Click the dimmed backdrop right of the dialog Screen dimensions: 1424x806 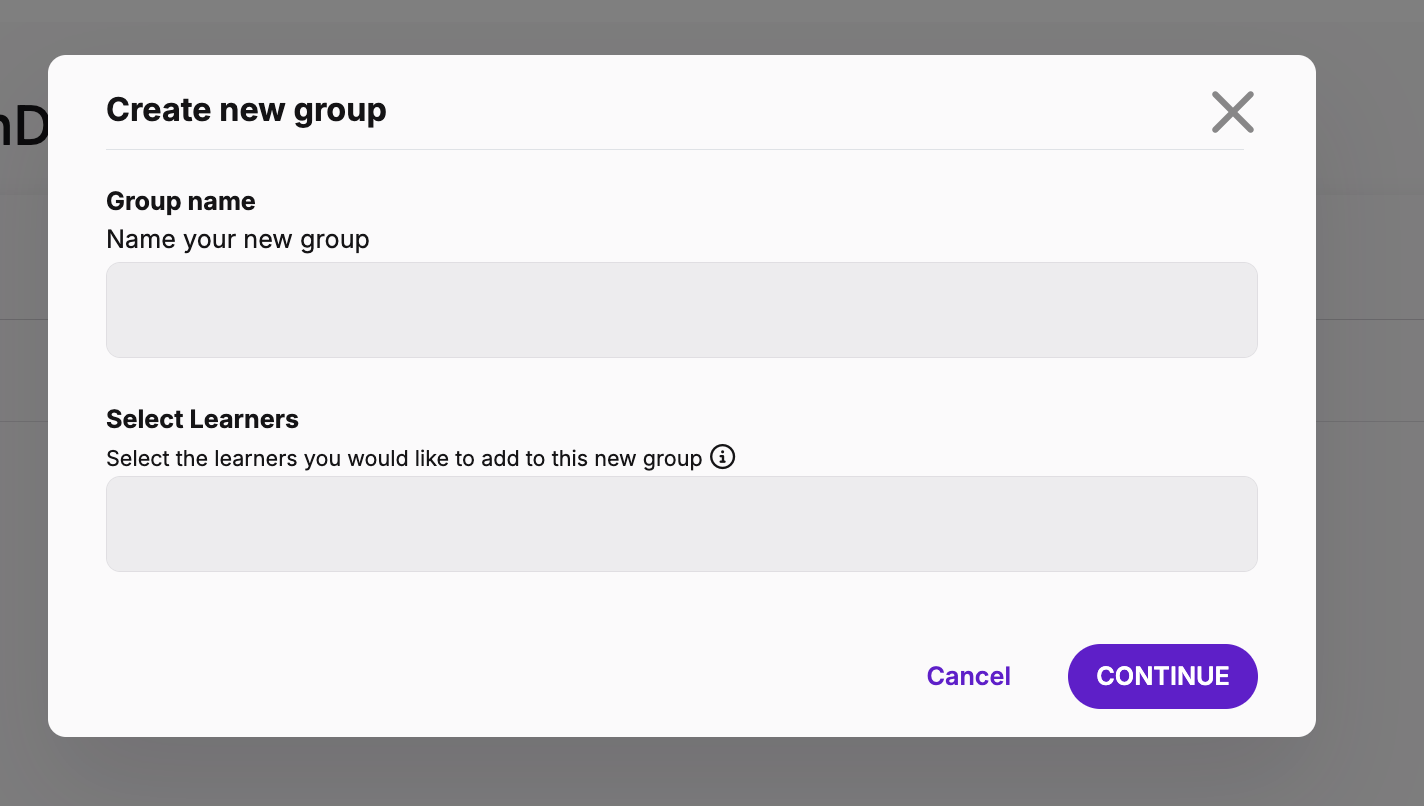1370,400
